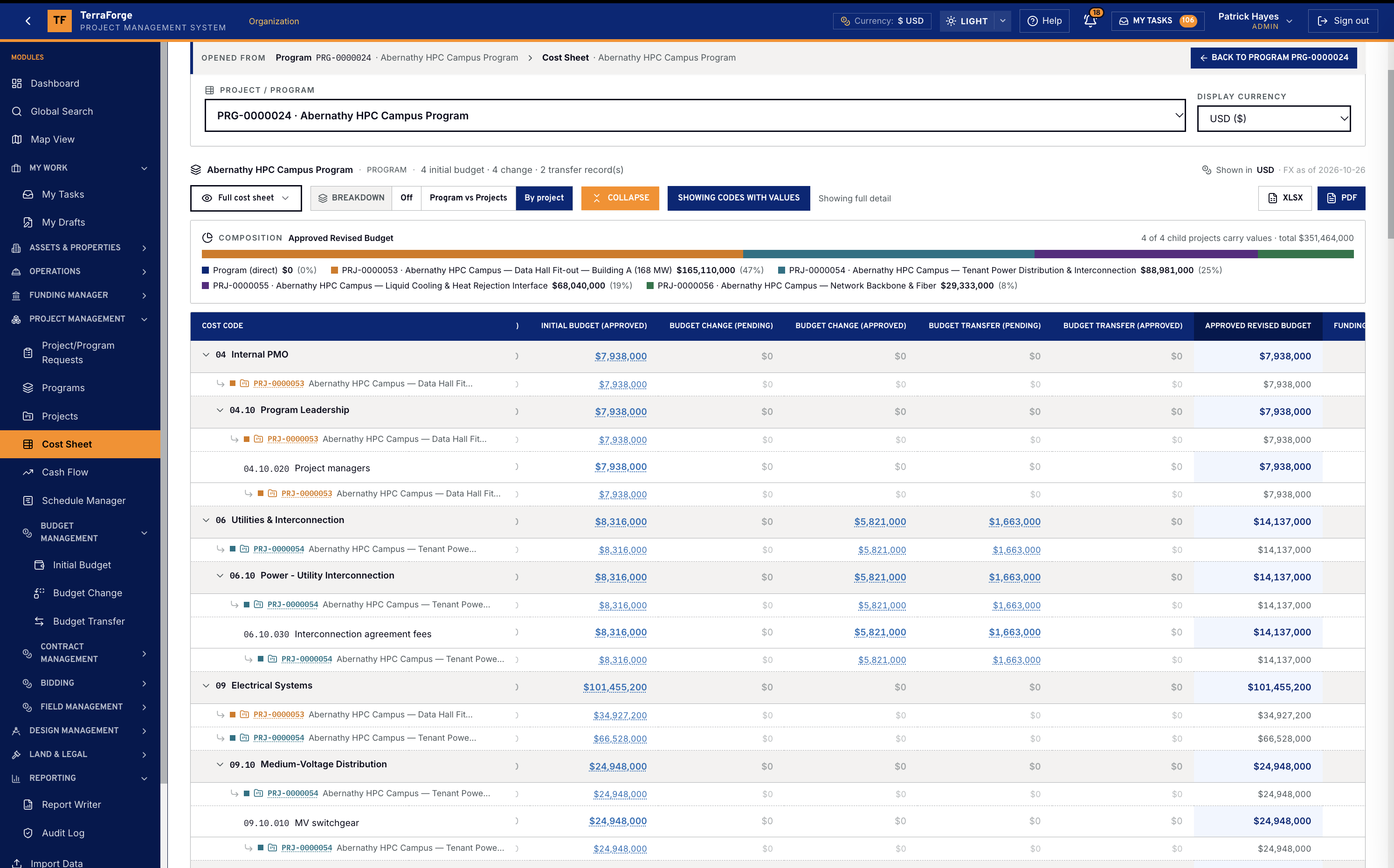Click the page vertical scrollbar
Viewport: 1394px width, 868px height.
pyautogui.click(x=1390, y=154)
